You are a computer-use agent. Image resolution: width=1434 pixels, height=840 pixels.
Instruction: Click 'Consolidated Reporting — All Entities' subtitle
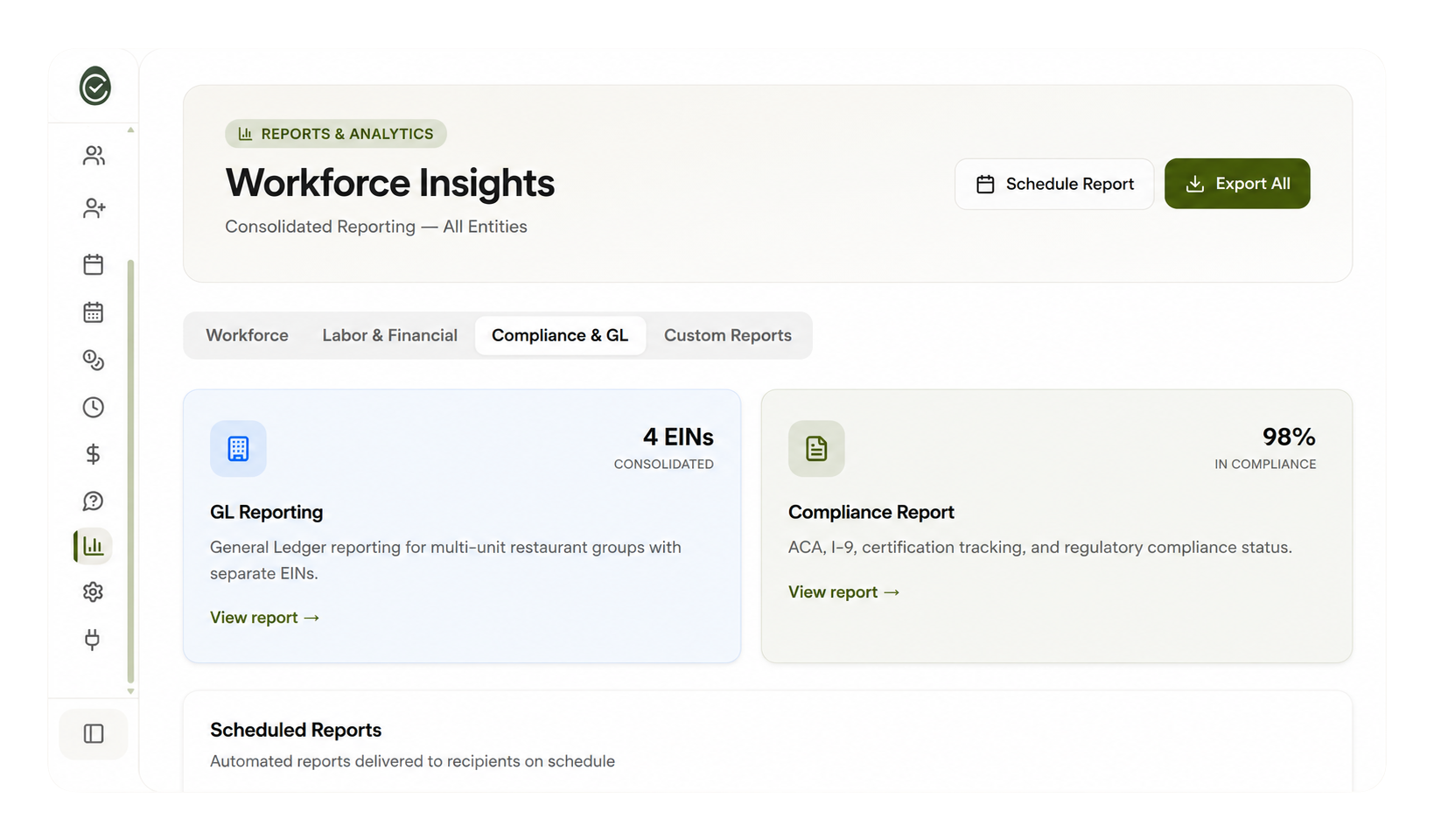[376, 227]
